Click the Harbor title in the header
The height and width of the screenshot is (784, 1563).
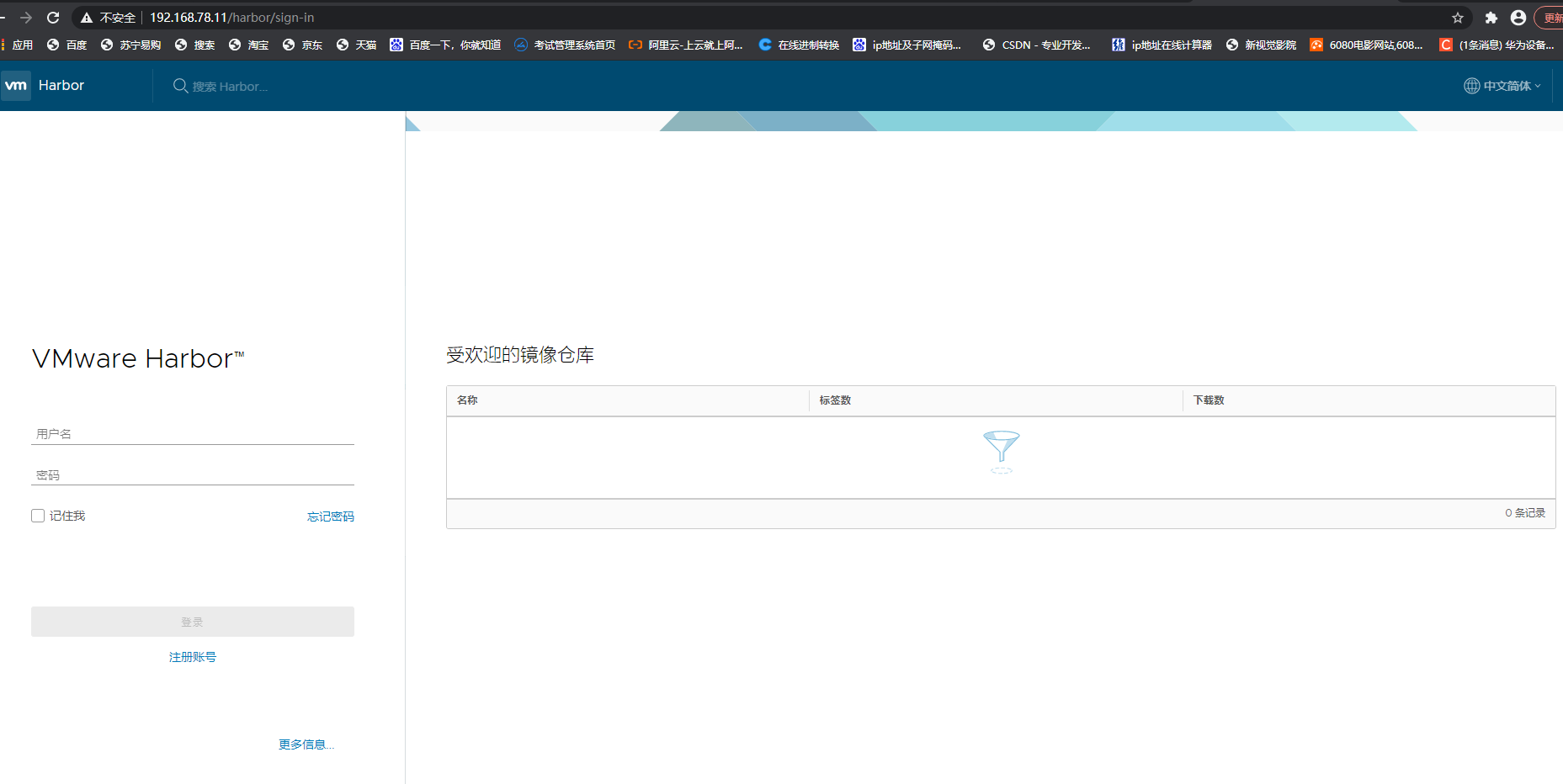click(x=61, y=86)
